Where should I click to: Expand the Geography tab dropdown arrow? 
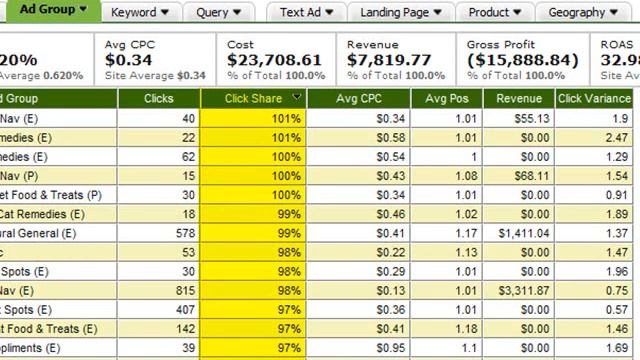614,13
